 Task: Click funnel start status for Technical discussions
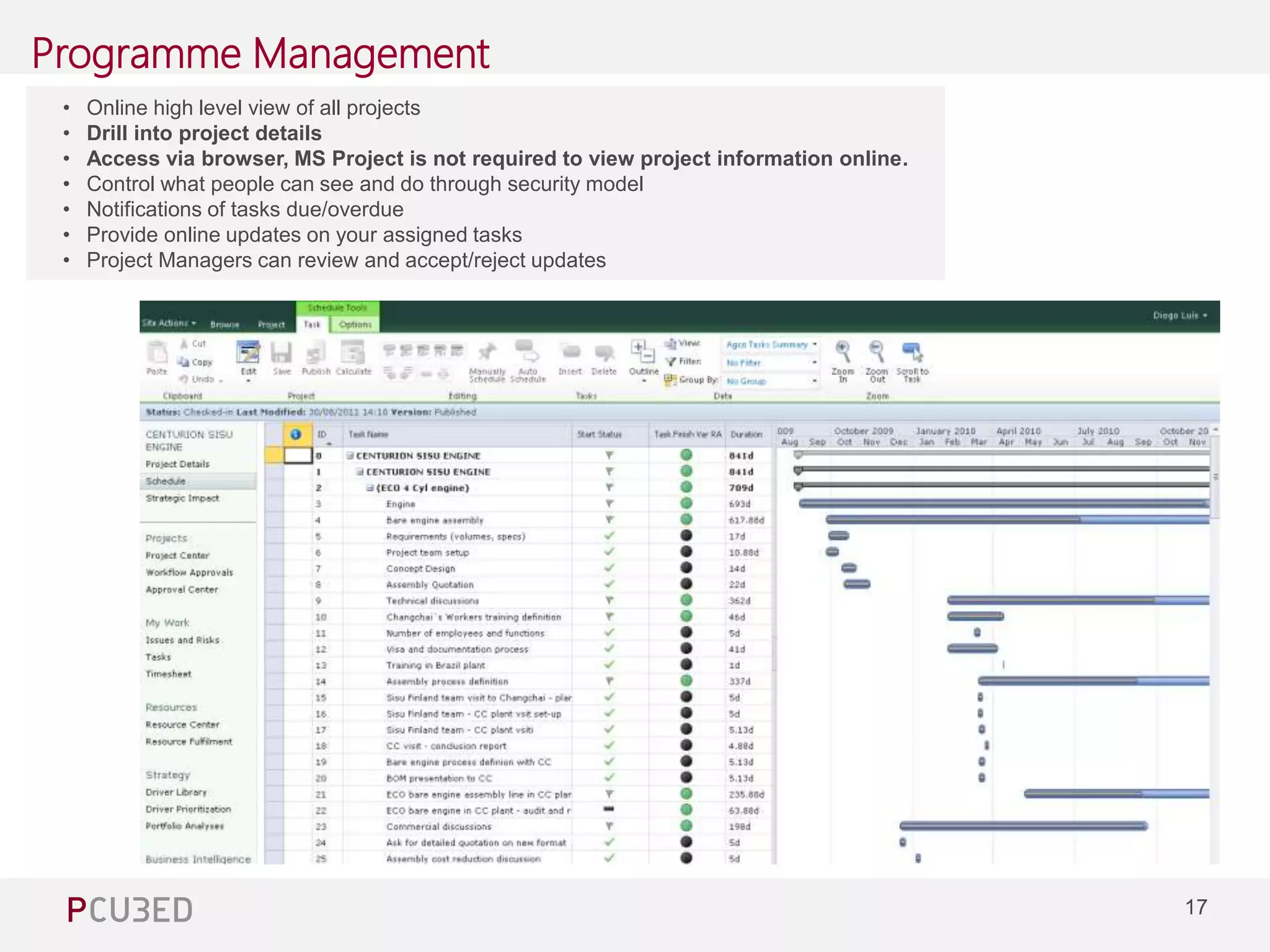610,600
